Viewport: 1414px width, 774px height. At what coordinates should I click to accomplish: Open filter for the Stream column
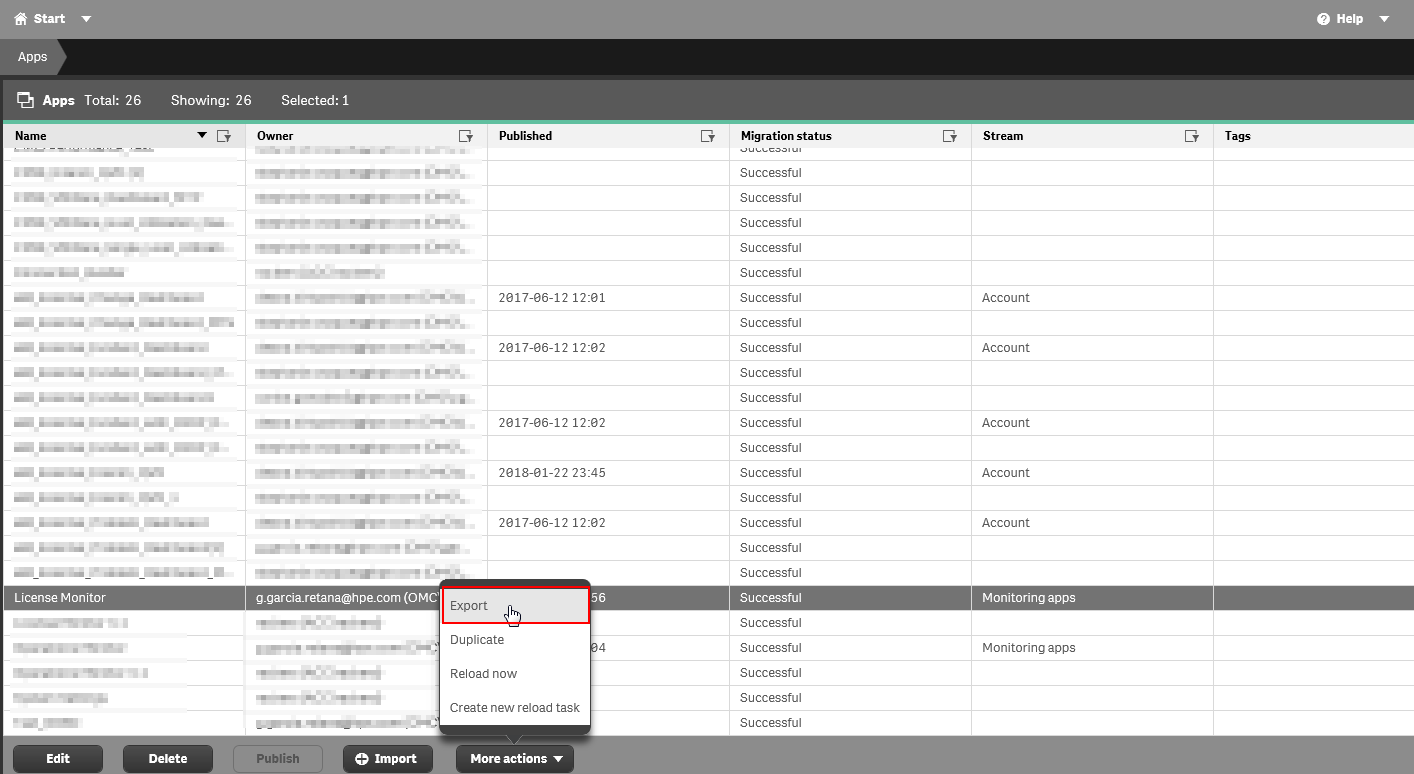point(1192,136)
